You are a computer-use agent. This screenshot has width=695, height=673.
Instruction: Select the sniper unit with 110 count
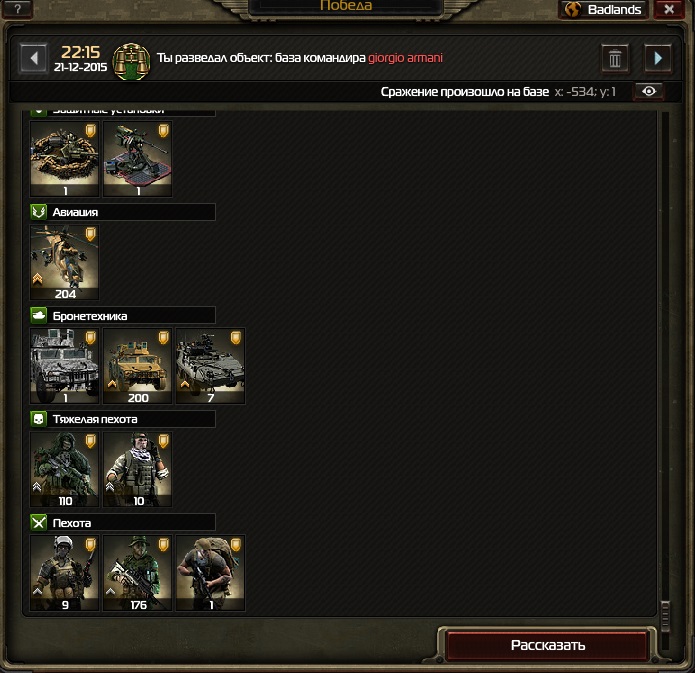click(x=65, y=470)
